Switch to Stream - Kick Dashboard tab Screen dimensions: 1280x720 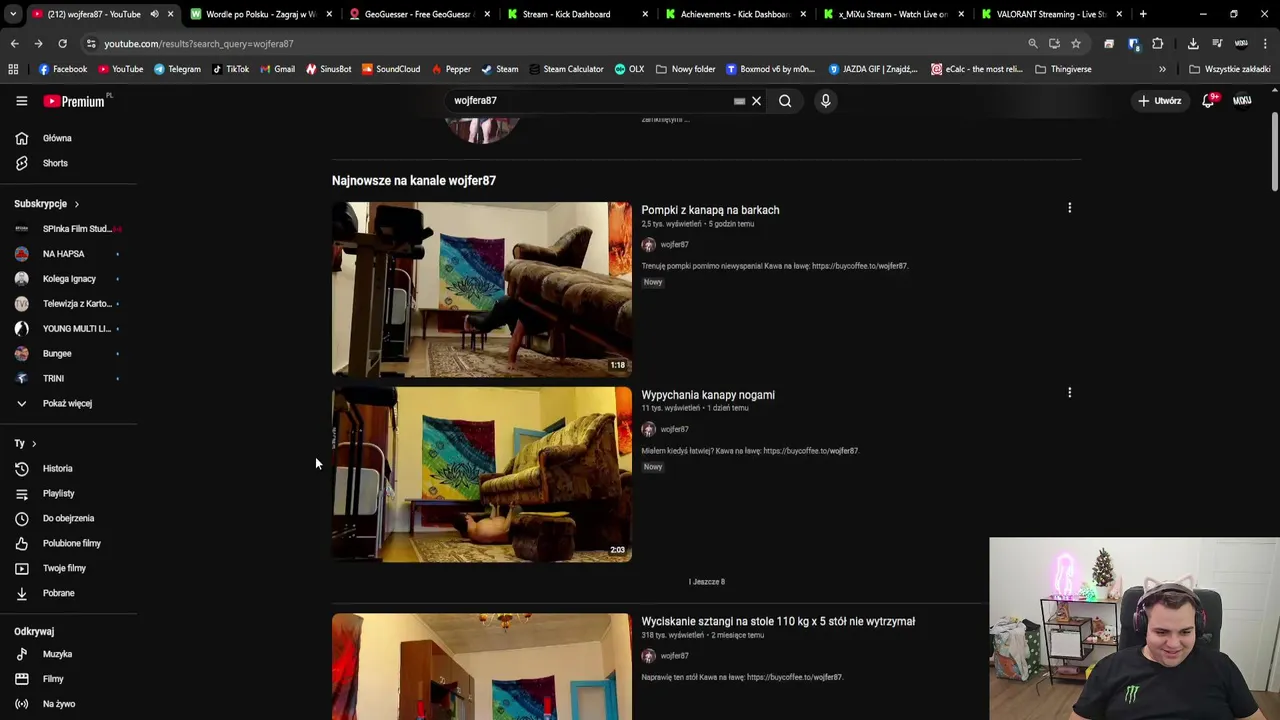pyautogui.click(x=577, y=14)
